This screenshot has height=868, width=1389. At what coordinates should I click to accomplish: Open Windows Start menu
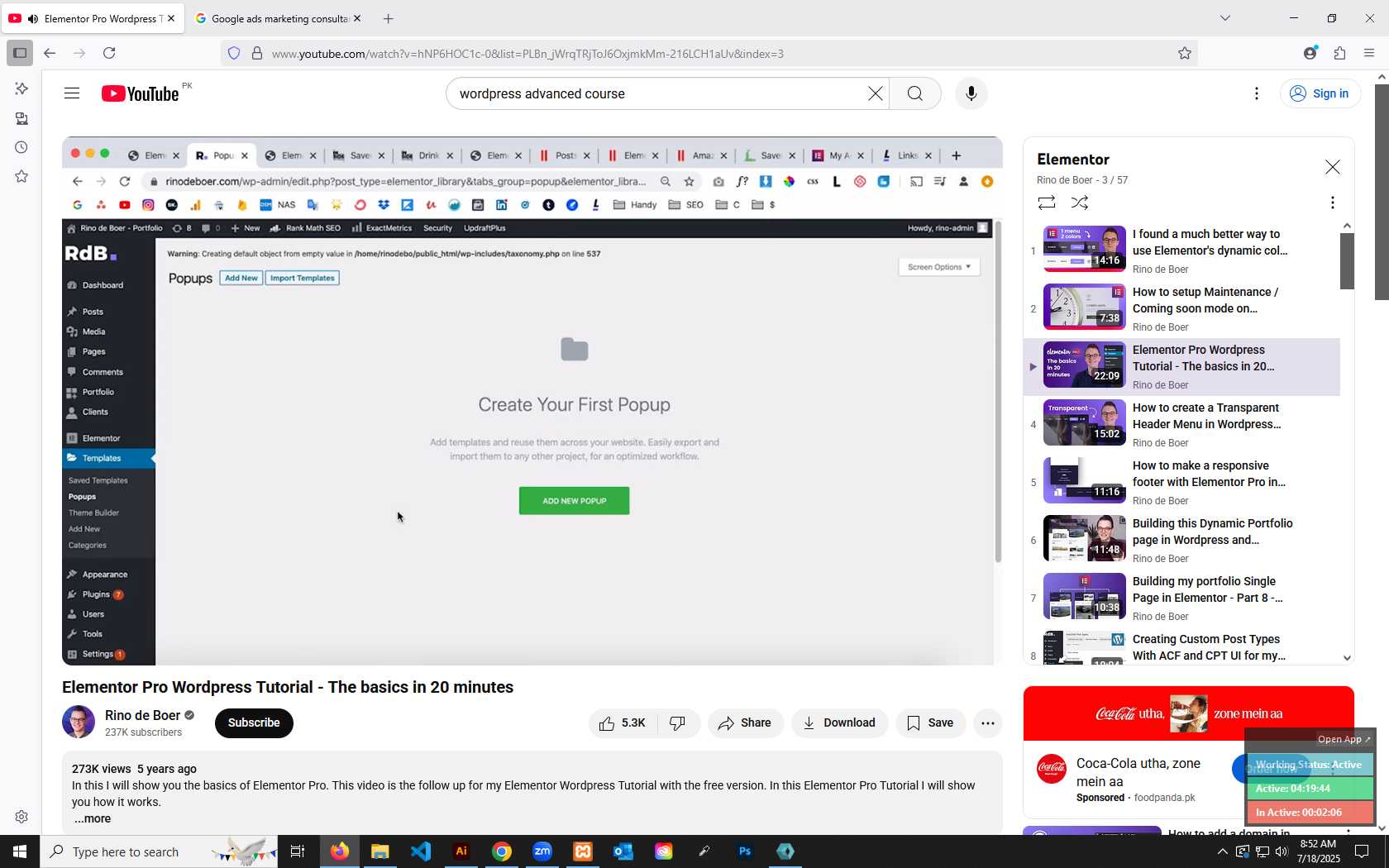point(20,851)
